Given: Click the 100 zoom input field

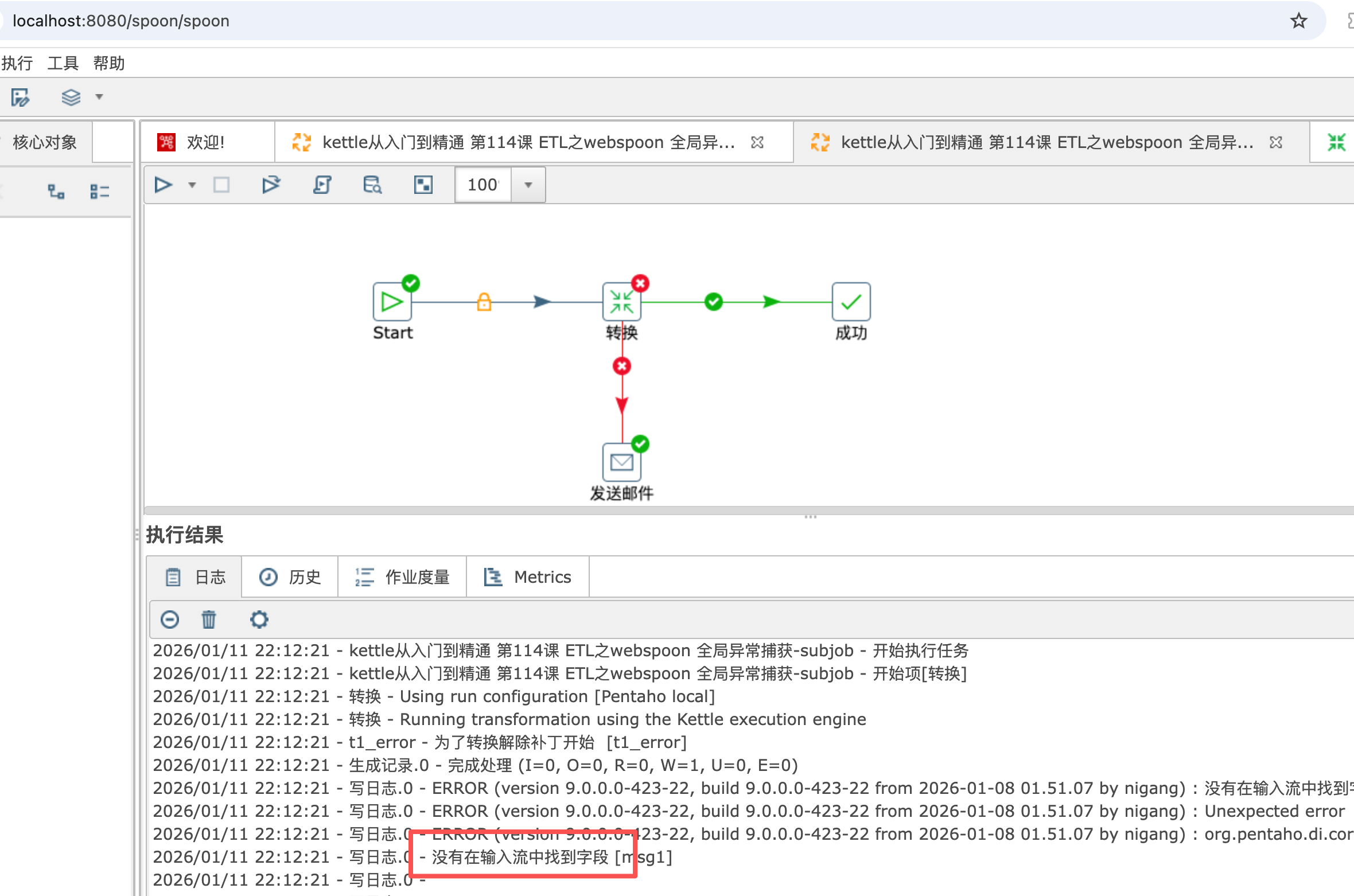Looking at the screenshot, I should click(483, 185).
